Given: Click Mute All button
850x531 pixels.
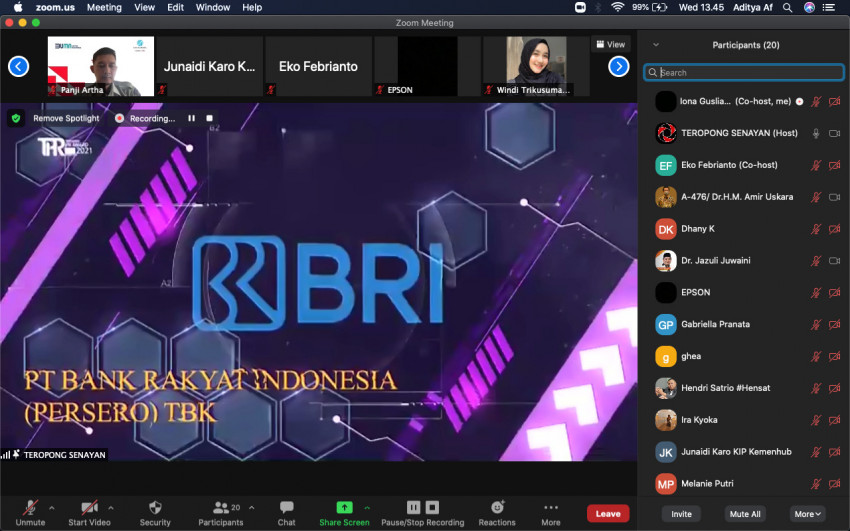Looking at the screenshot, I should 744,514.
